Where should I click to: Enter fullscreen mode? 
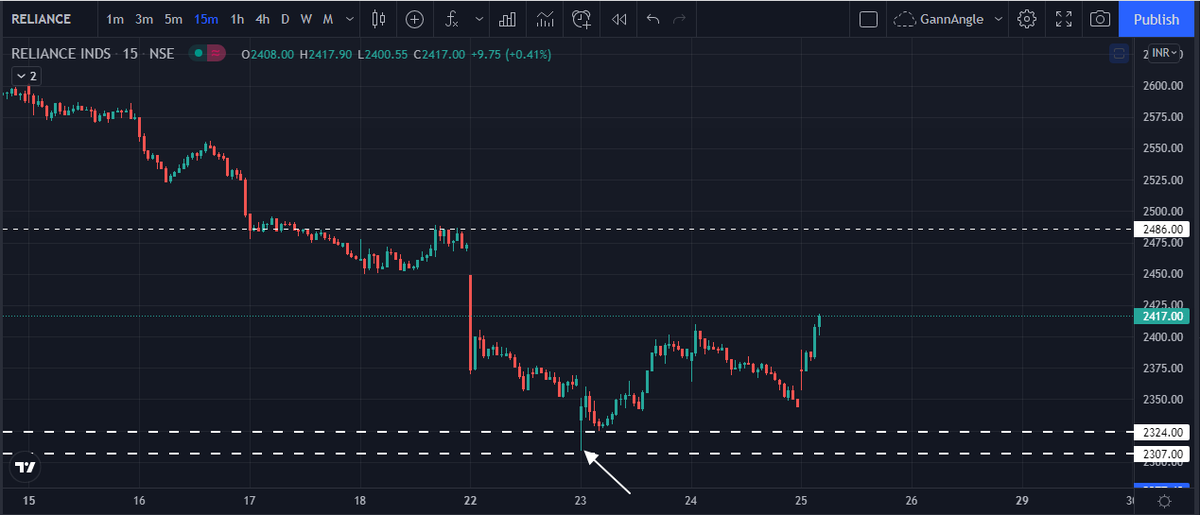pos(1064,19)
